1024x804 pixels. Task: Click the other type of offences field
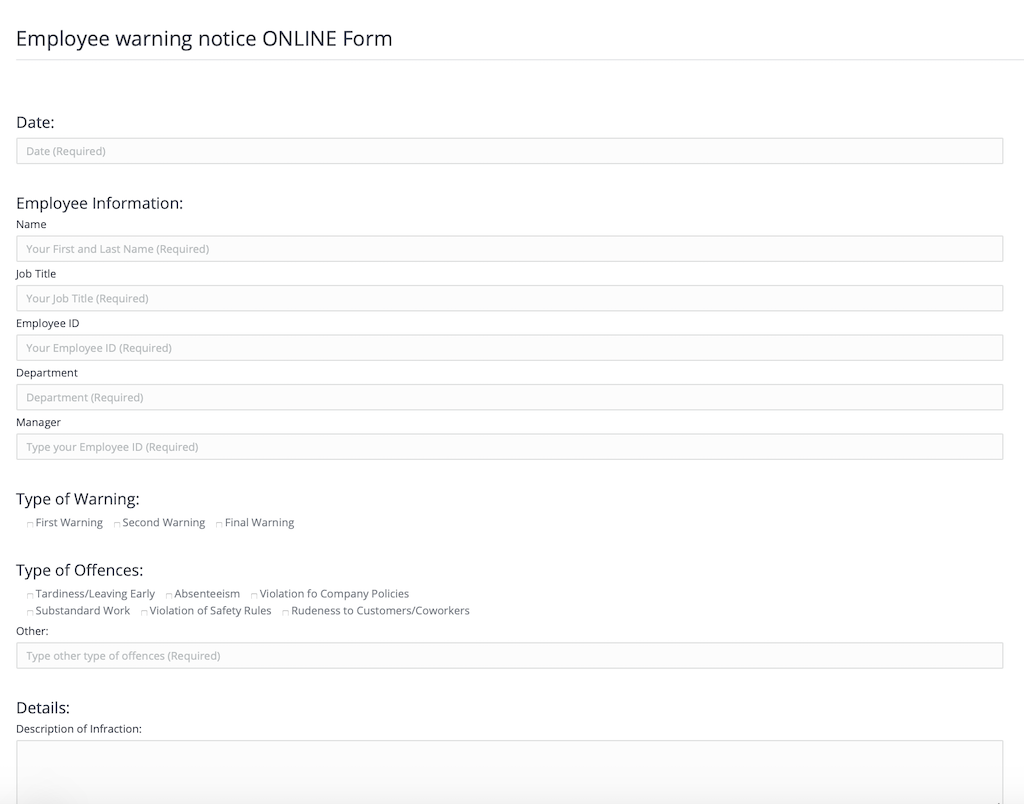click(509, 656)
